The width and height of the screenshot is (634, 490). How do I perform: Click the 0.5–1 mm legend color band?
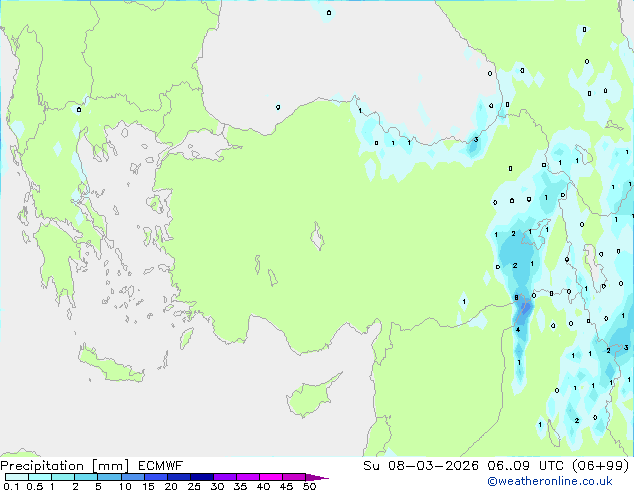pyautogui.click(x=40, y=477)
